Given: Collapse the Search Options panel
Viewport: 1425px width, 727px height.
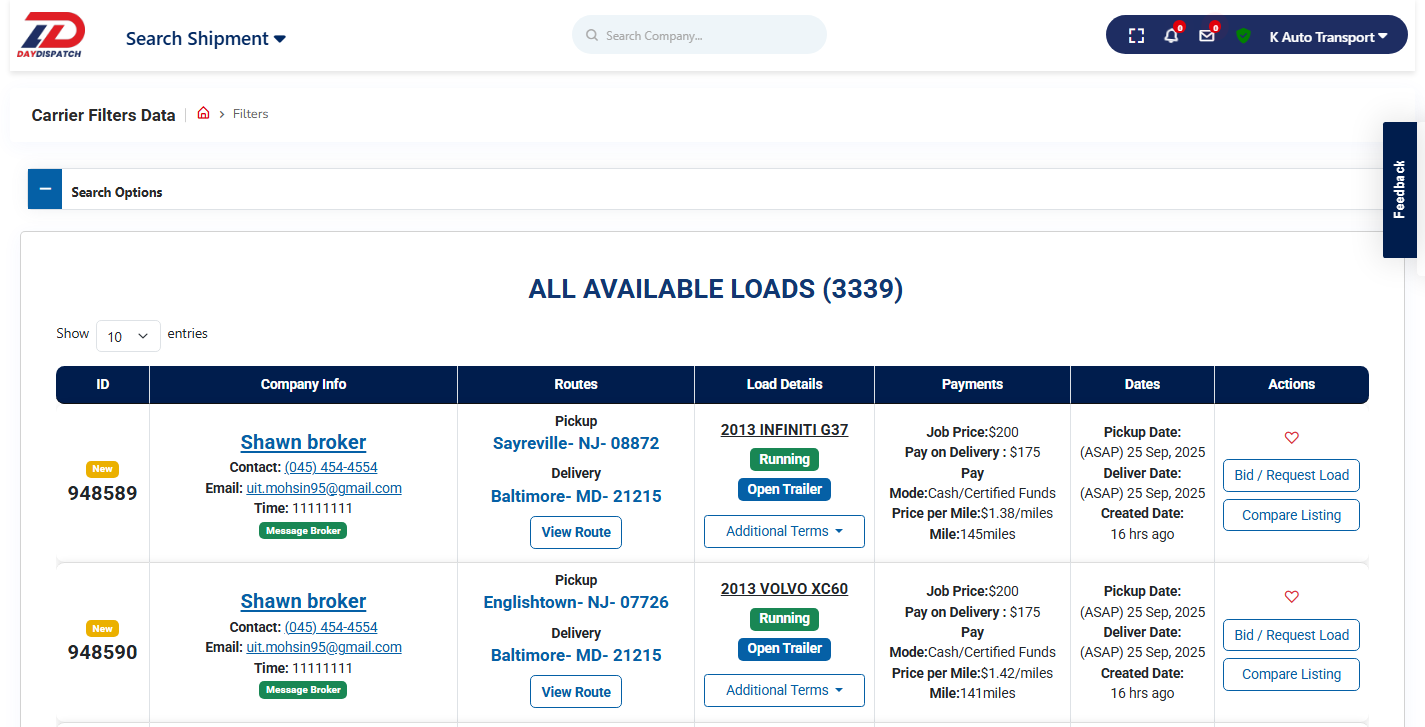Looking at the screenshot, I should 45,189.
